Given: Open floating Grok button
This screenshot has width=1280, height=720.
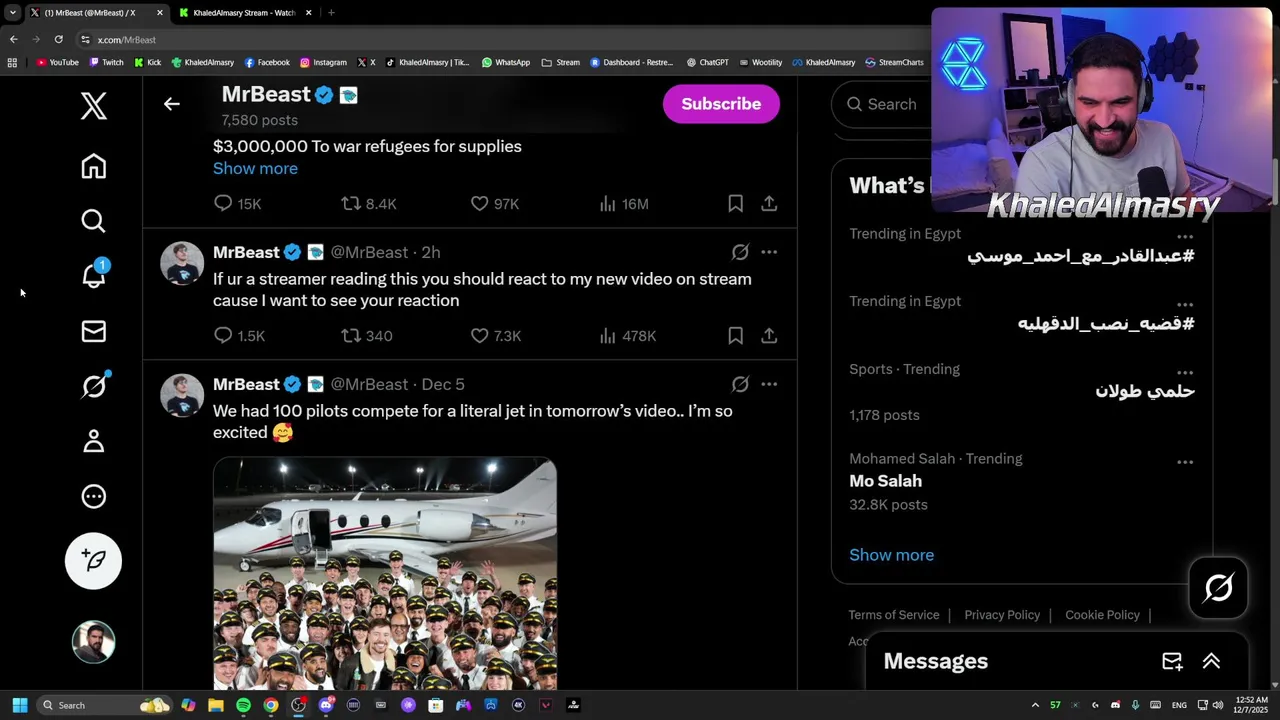Looking at the screenshot, I should pyautogui.click(x=1218, y=587).
